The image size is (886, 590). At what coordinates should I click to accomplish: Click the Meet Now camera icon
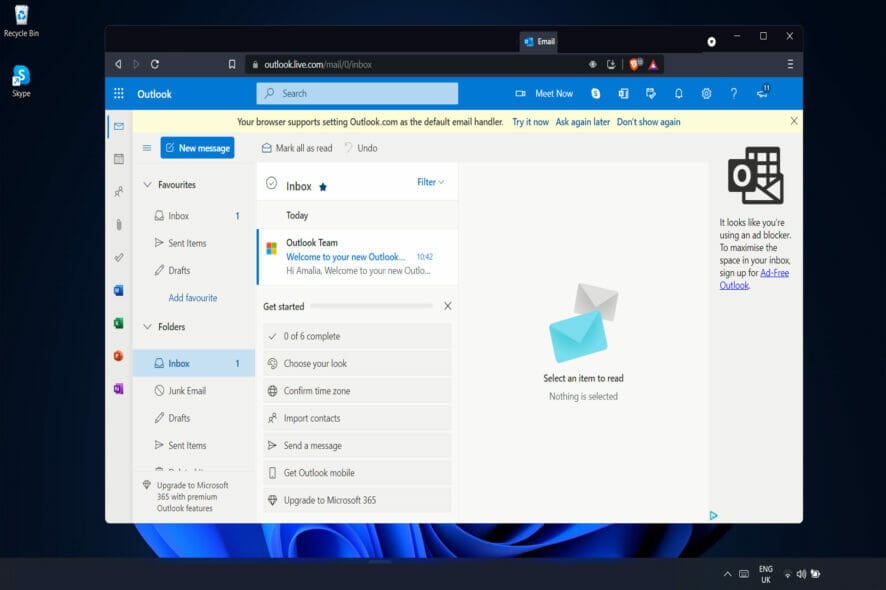tap(520, 94)
